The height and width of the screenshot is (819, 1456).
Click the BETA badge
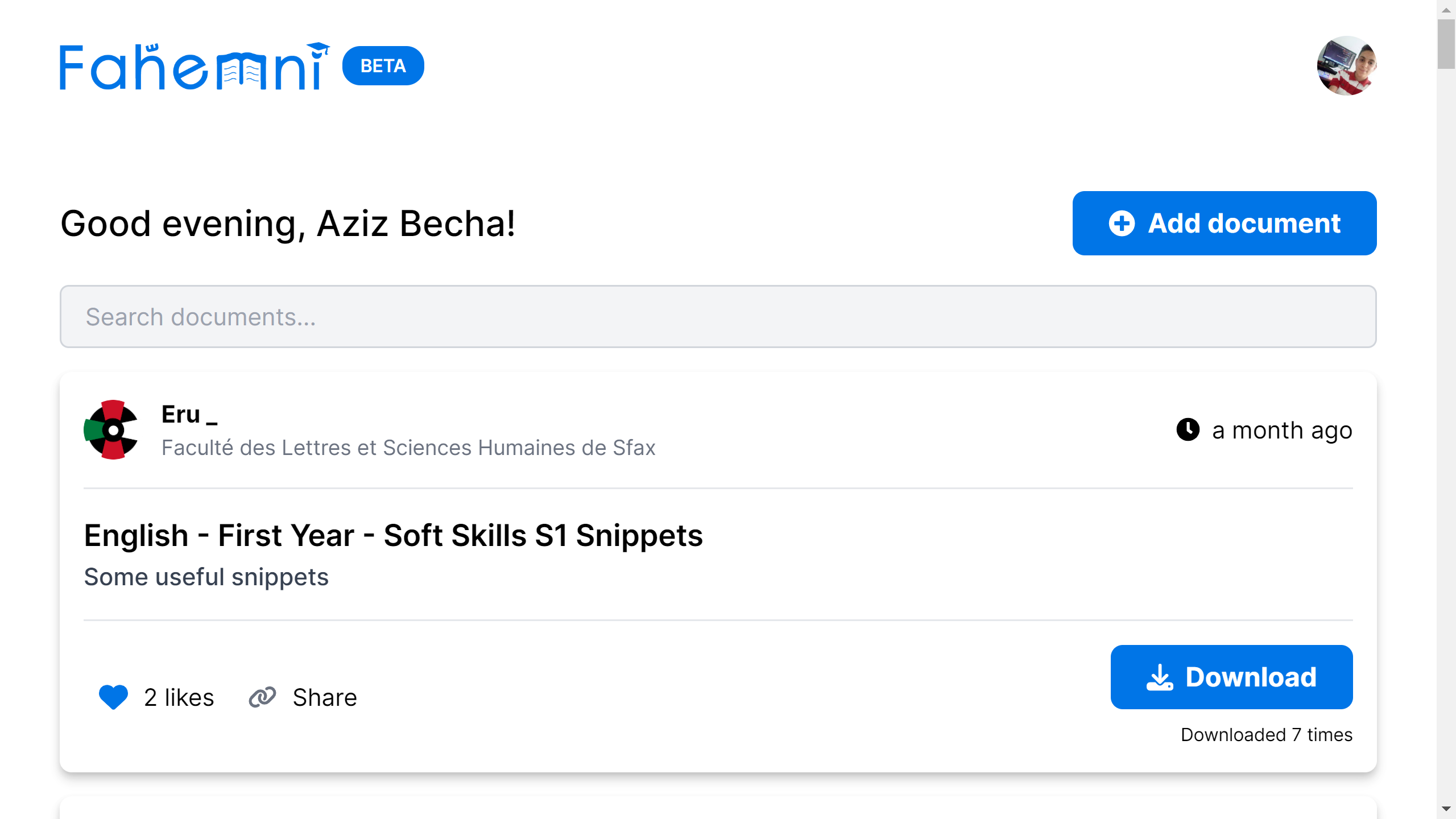point(383,66)
